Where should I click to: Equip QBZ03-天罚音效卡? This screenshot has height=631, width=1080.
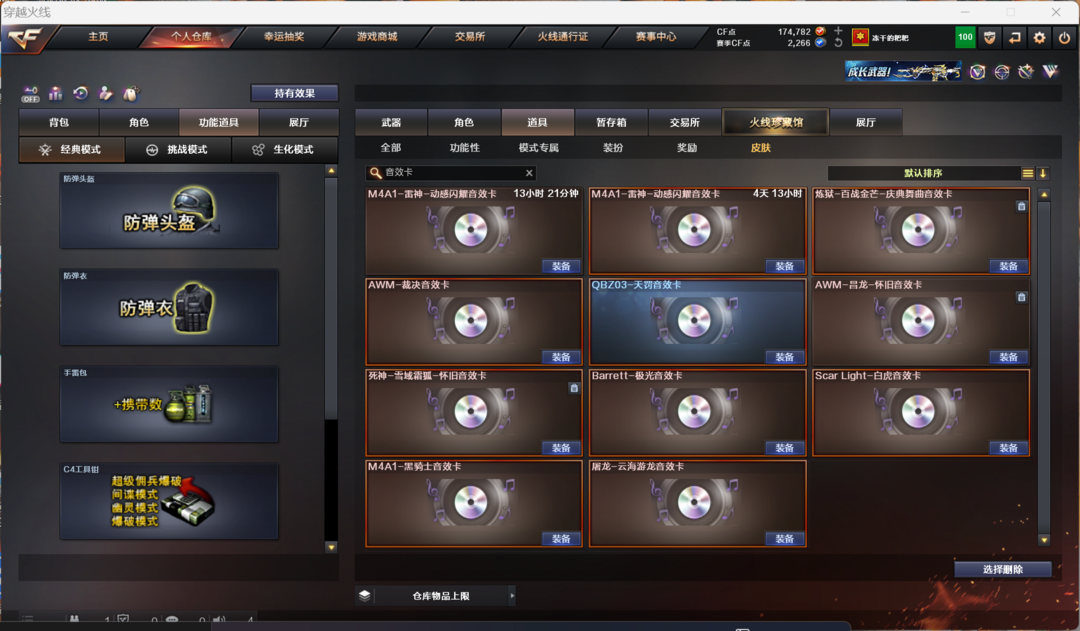(785, 357)
